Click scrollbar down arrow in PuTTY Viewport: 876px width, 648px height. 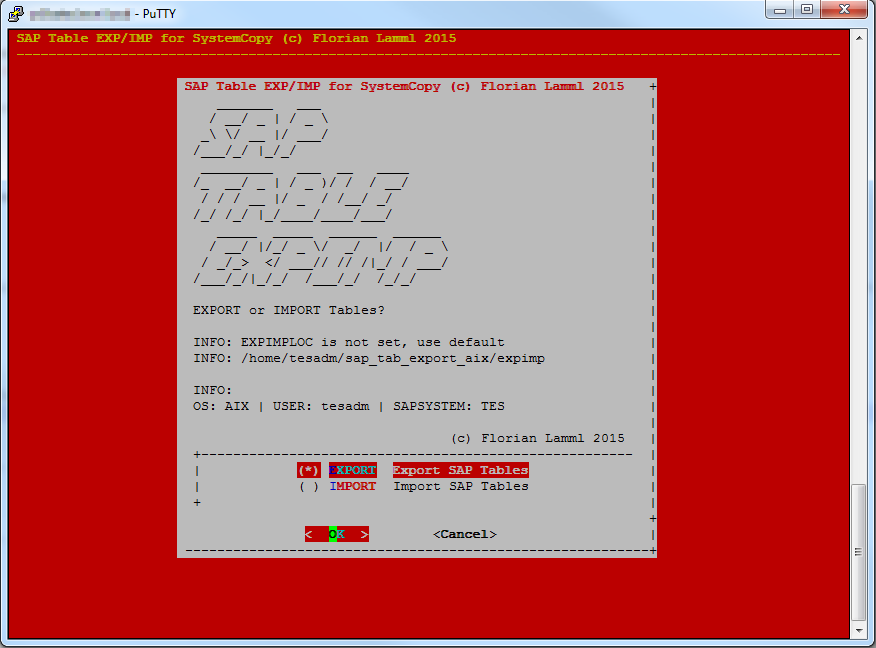point(859,631)
